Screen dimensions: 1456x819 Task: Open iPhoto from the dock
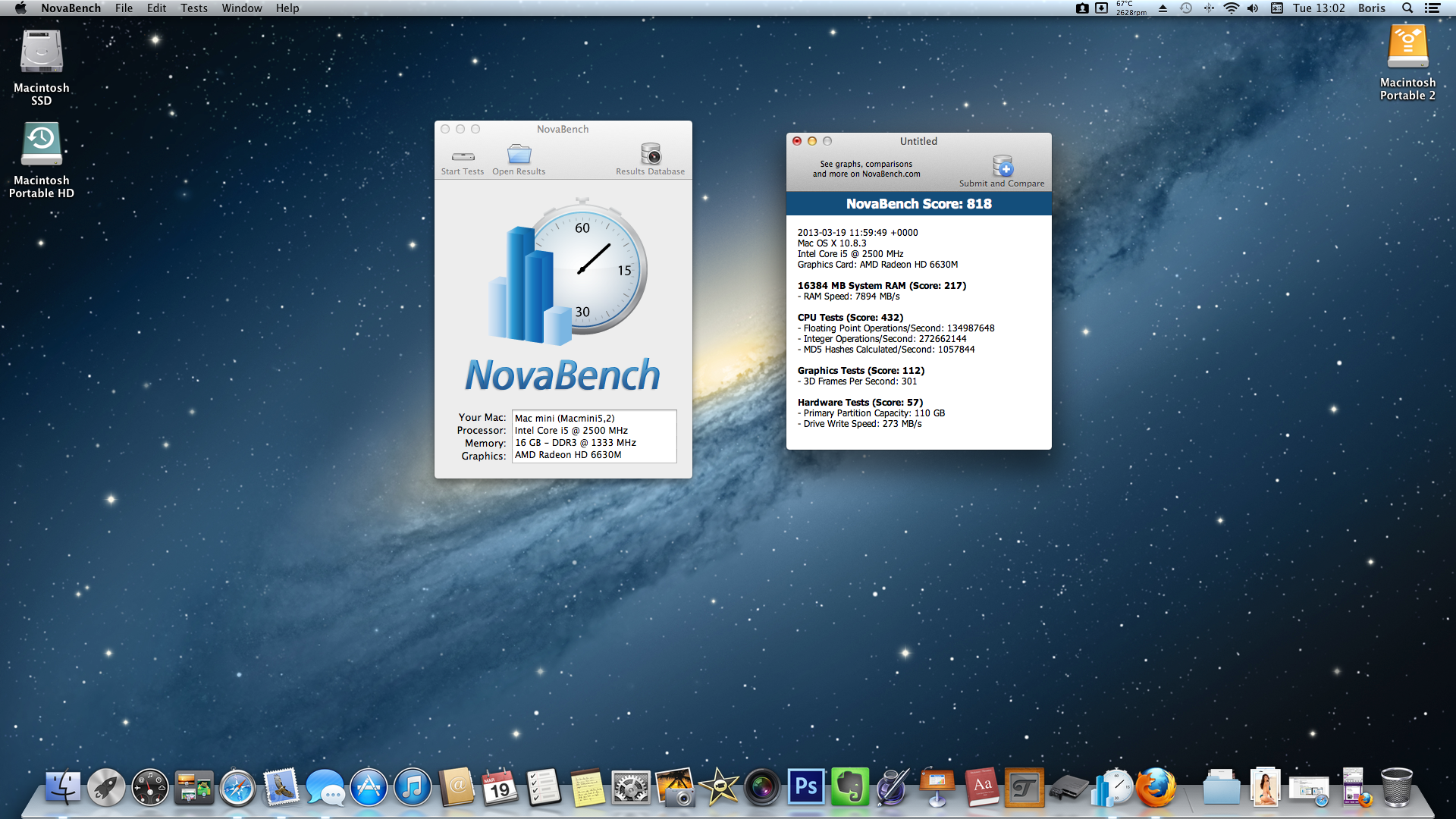[x=675, y=787]
